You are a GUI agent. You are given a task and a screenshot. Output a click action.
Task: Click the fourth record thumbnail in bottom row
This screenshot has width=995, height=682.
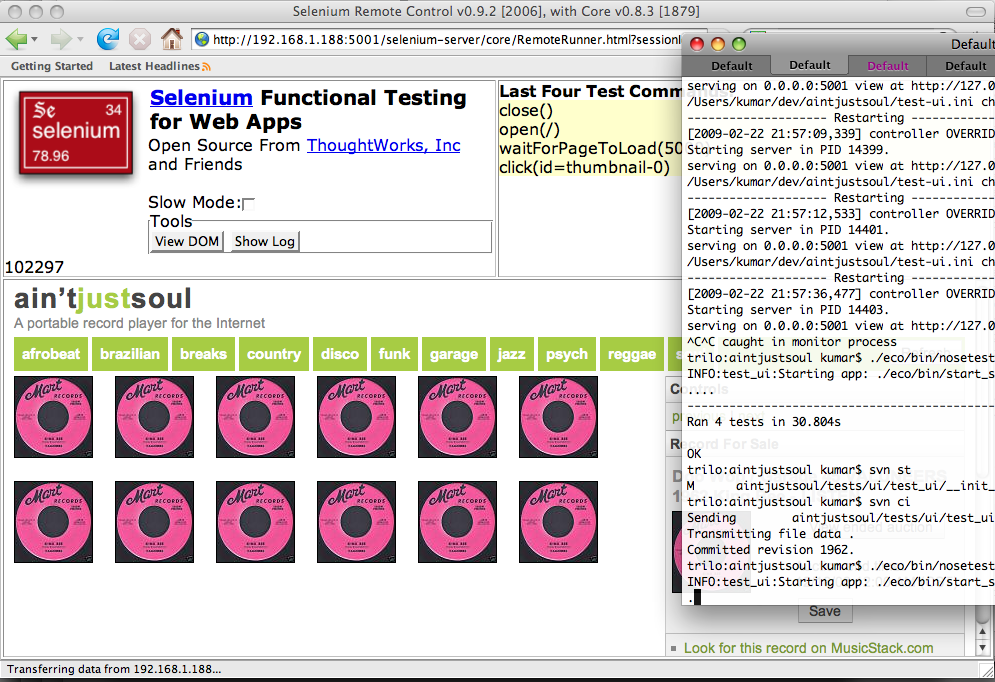coord(357,521)
